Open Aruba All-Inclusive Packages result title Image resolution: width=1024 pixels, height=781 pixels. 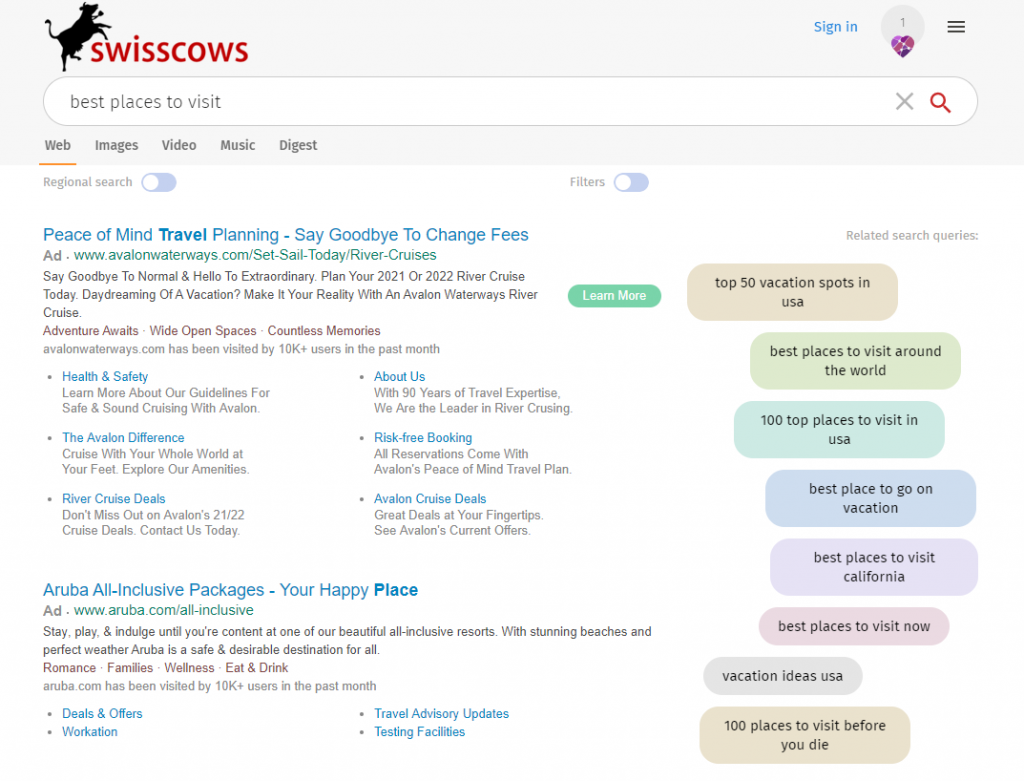click(x=230, y=590)
